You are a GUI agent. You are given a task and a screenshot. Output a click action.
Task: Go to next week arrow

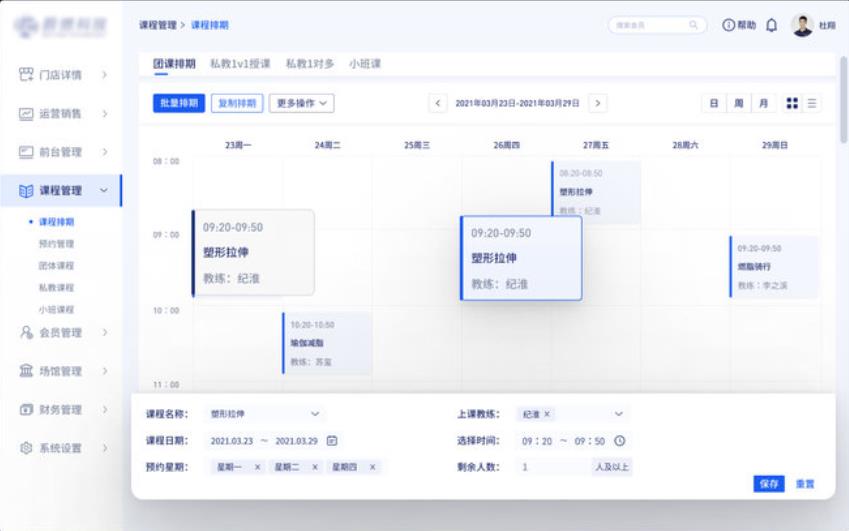597,103
